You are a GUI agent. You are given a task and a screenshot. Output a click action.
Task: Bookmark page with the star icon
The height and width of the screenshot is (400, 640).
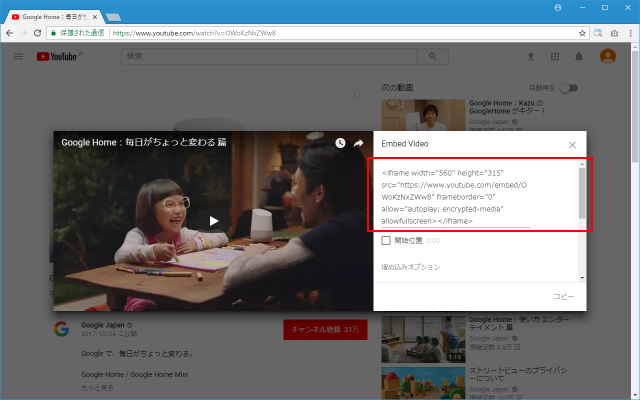coord(582,33)
